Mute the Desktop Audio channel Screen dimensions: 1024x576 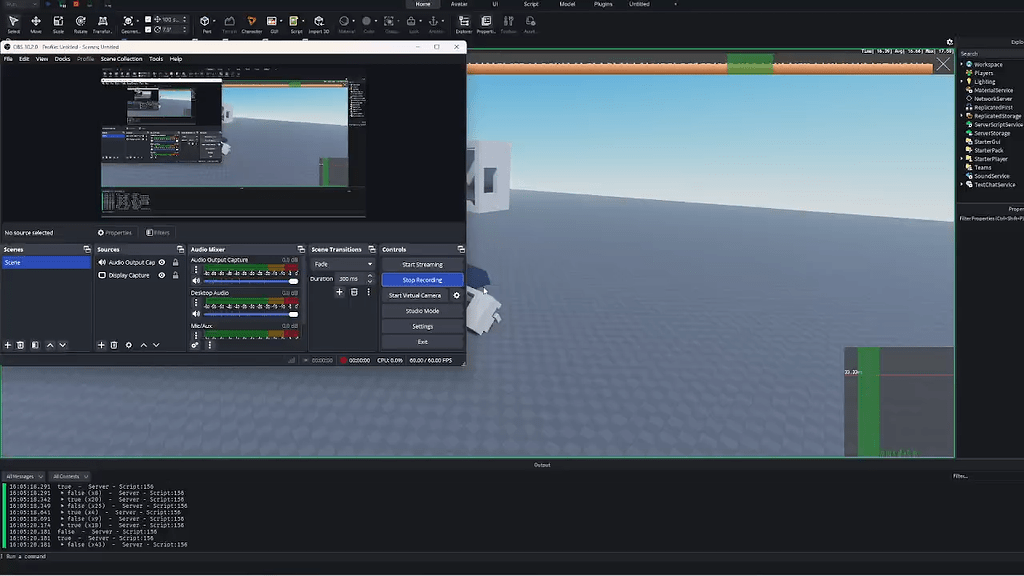point(196,314)
